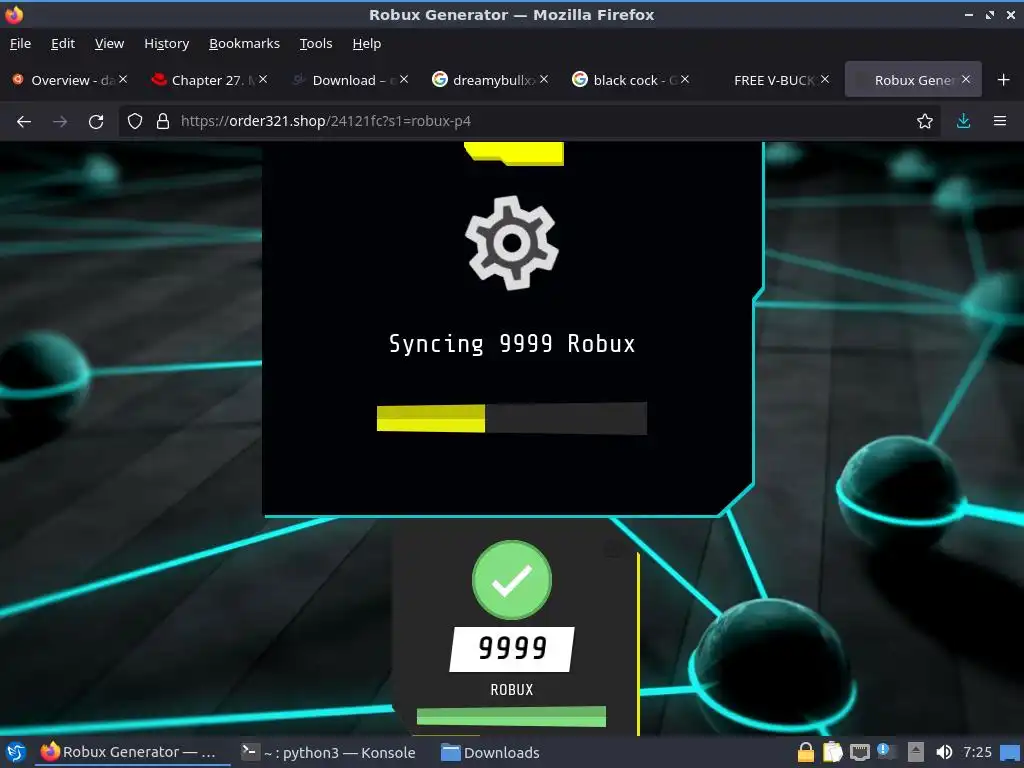Go back to the previous page
The image size is (1024, 768).
[24, 121]
